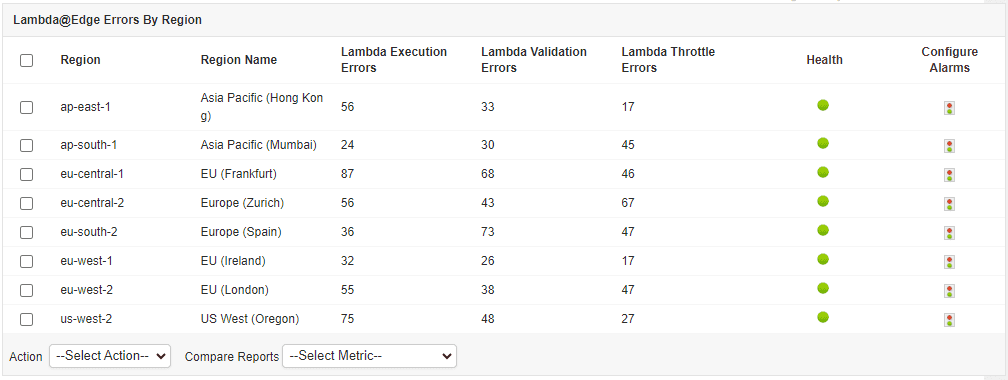Click the eu-west-2 region link

(x=87, y=290)
